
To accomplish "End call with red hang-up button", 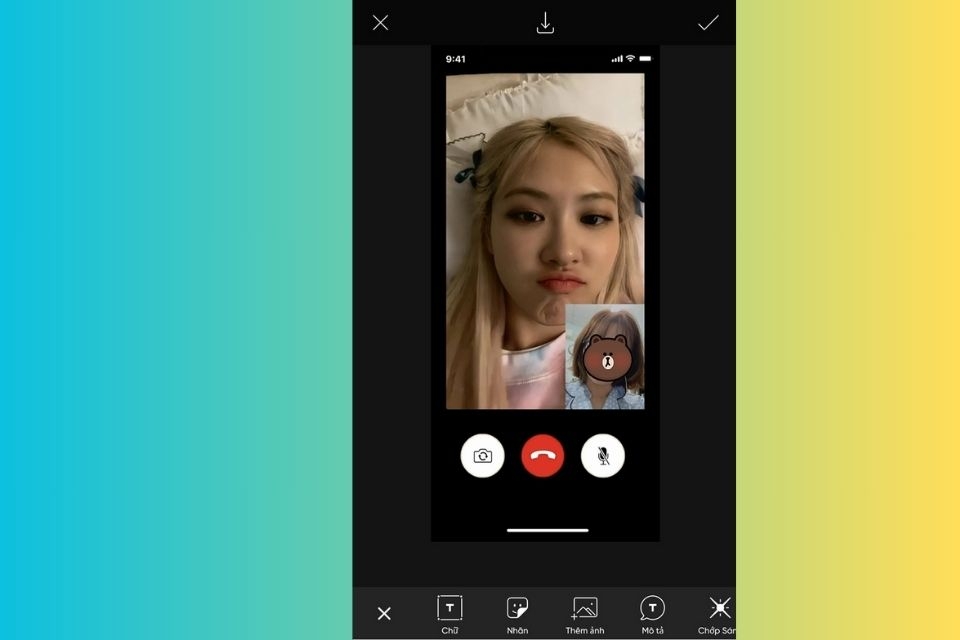I will click(542, 456).
